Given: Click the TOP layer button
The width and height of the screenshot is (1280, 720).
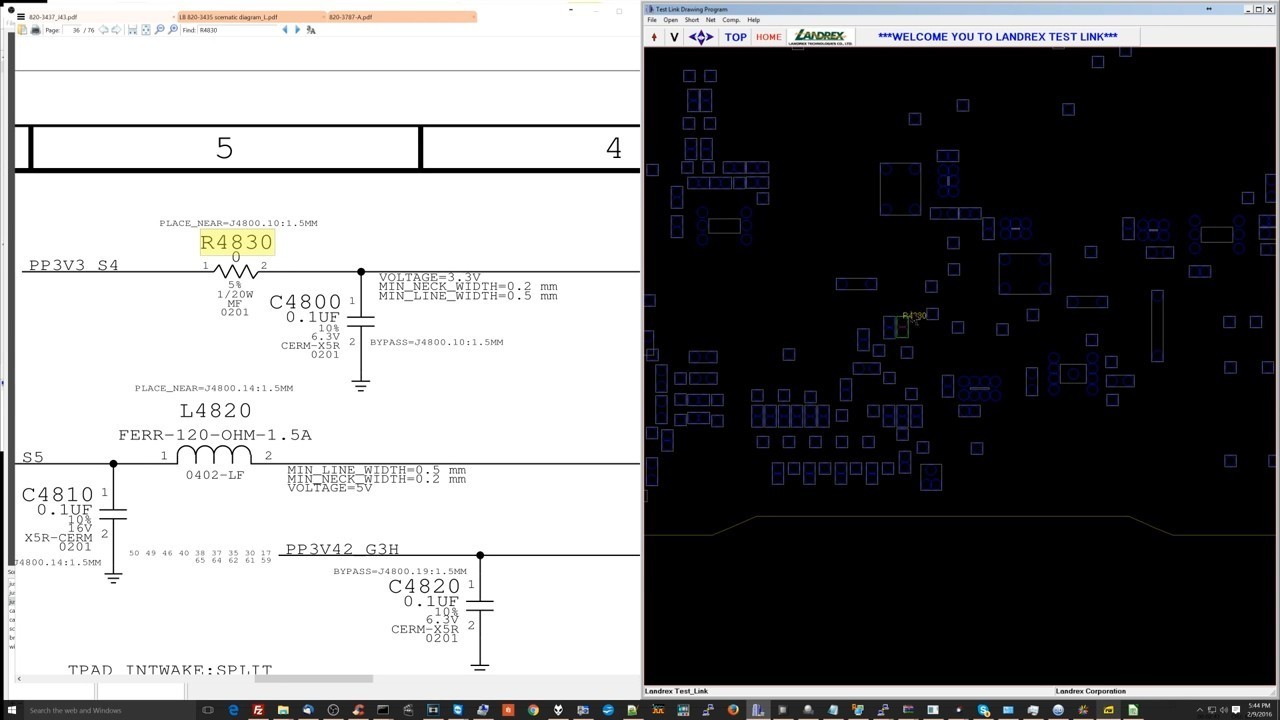Looking at the screenshot, I should click(736, 37).
